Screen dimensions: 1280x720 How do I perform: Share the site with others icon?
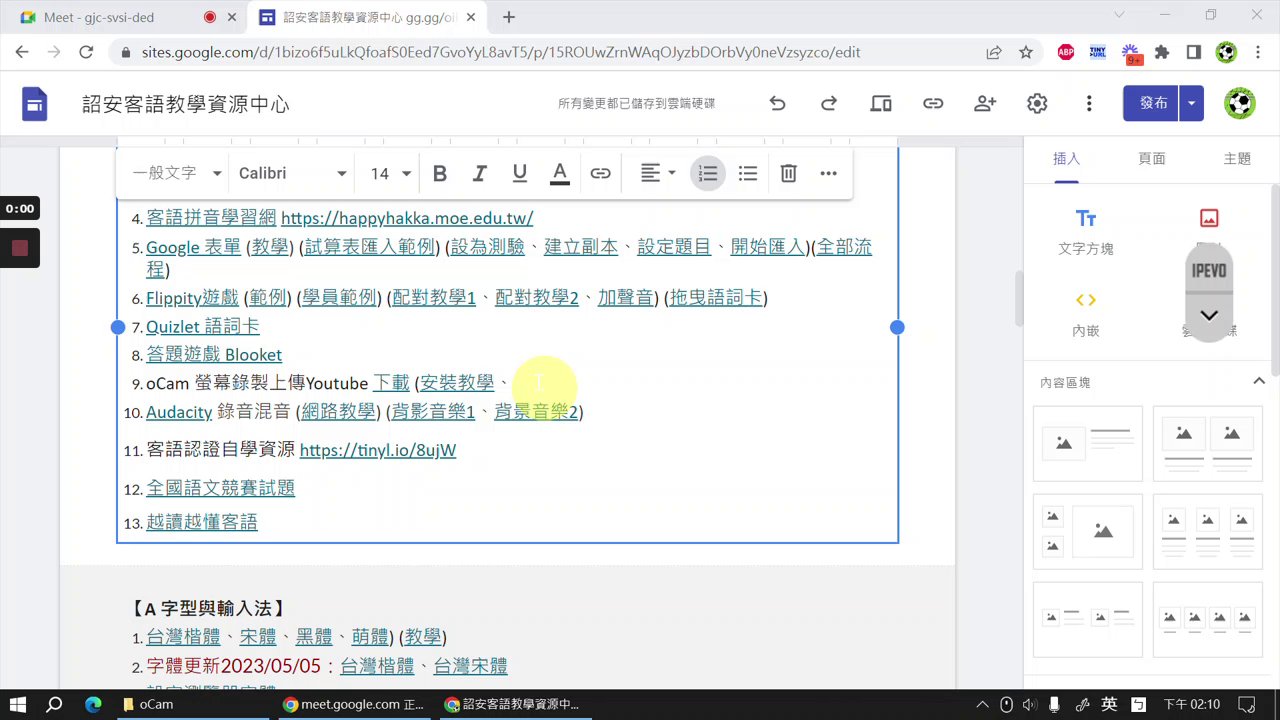[985, 103]
